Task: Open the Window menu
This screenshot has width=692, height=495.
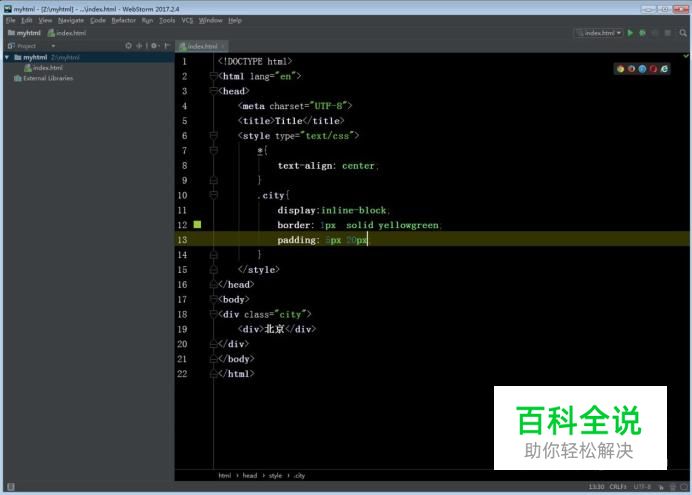Action: pos(211,20)
